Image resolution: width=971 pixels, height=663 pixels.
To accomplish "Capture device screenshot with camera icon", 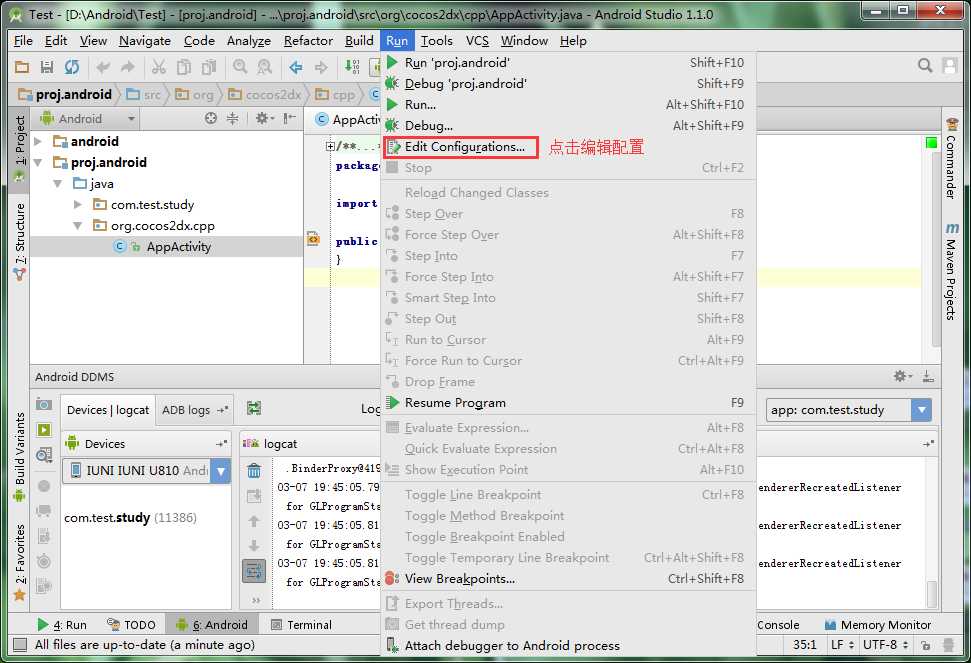I will tap(44, 404).
